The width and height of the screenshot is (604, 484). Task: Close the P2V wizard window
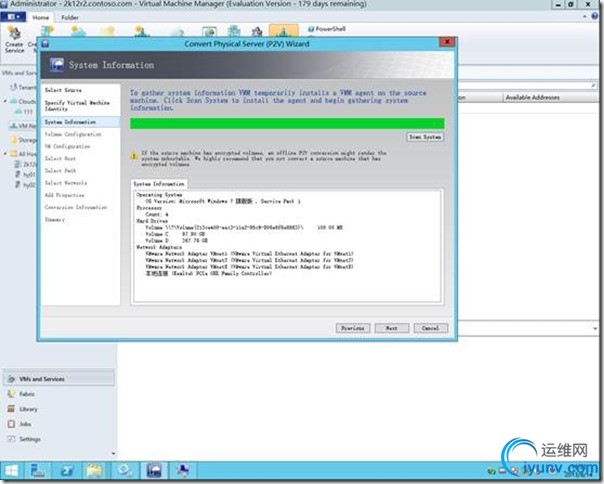pyautogui.click(x=447, y=42)
